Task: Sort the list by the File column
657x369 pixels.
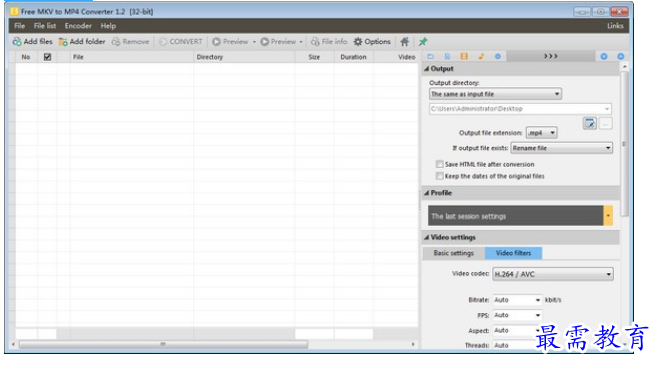Action: 132,57
